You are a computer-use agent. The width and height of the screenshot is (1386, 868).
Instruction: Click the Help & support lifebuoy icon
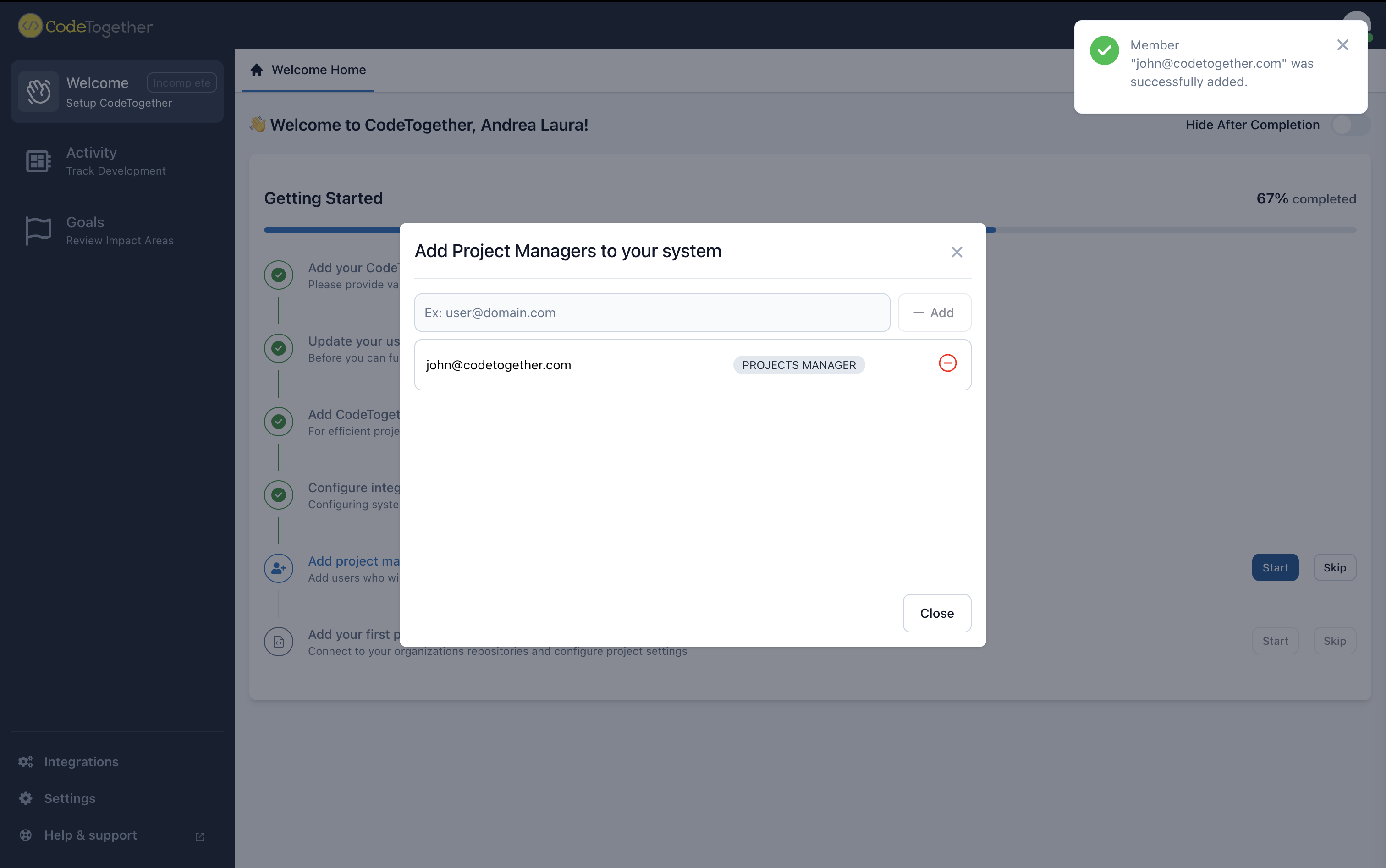[x=26, y=835]
